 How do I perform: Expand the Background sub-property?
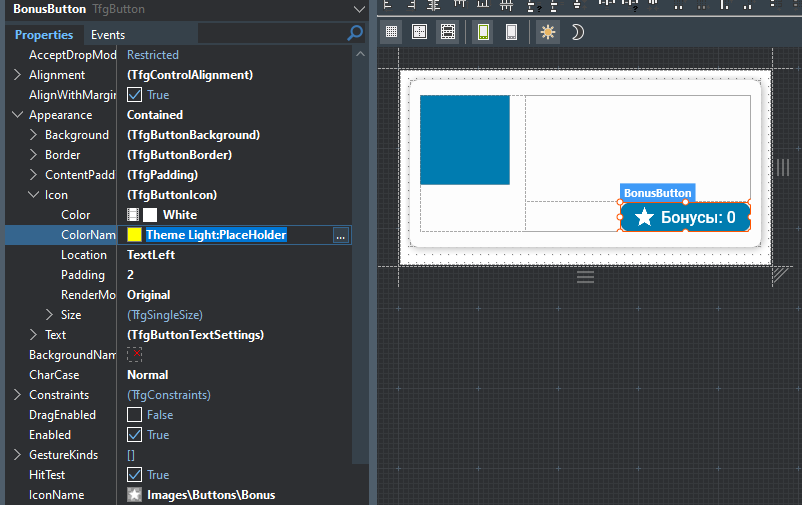33,135
